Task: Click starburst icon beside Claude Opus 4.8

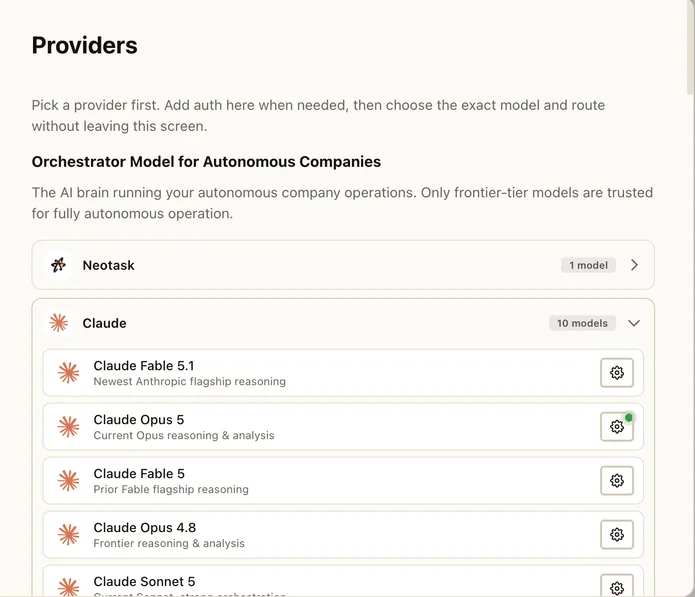Action: (68, 535)
